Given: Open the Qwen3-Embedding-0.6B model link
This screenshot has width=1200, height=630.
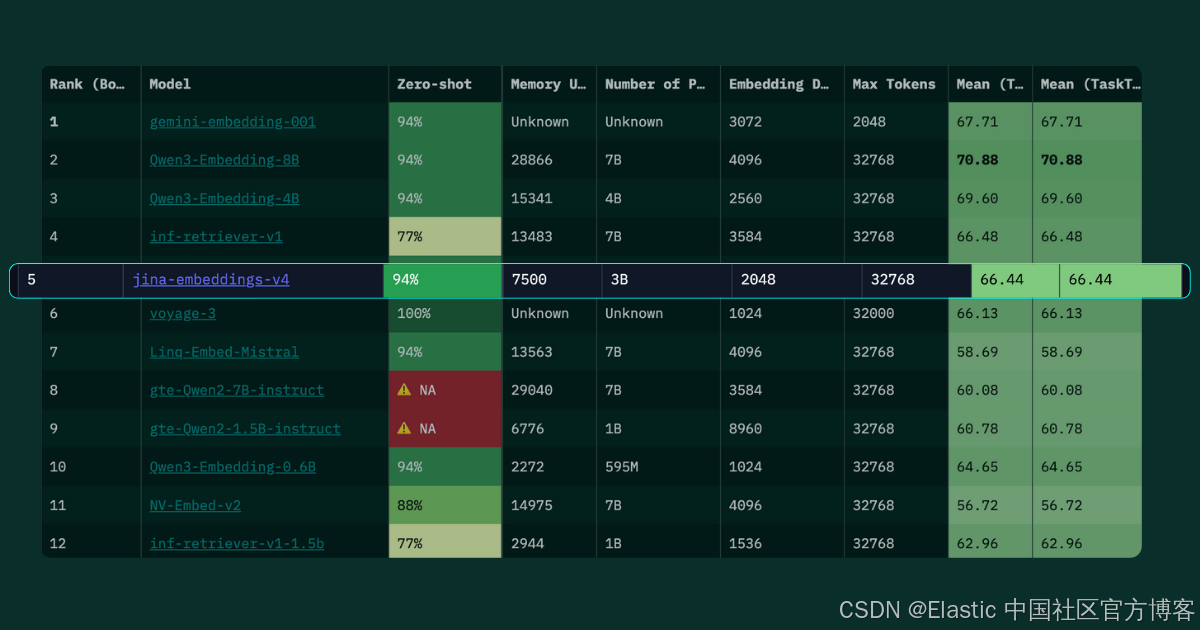Looking at the screenshot, I should tap(233, 467).
